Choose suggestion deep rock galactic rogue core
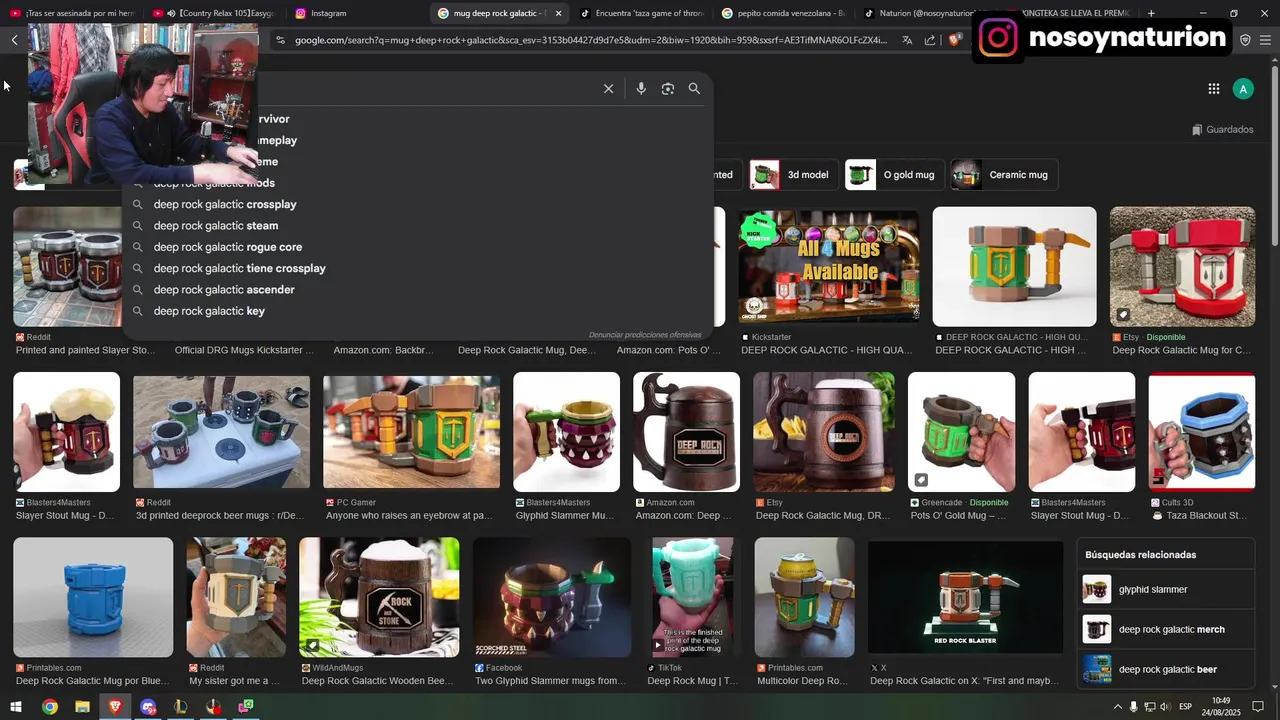The height and width of the screenshot is (720, 1280). [x=417, y=247]
